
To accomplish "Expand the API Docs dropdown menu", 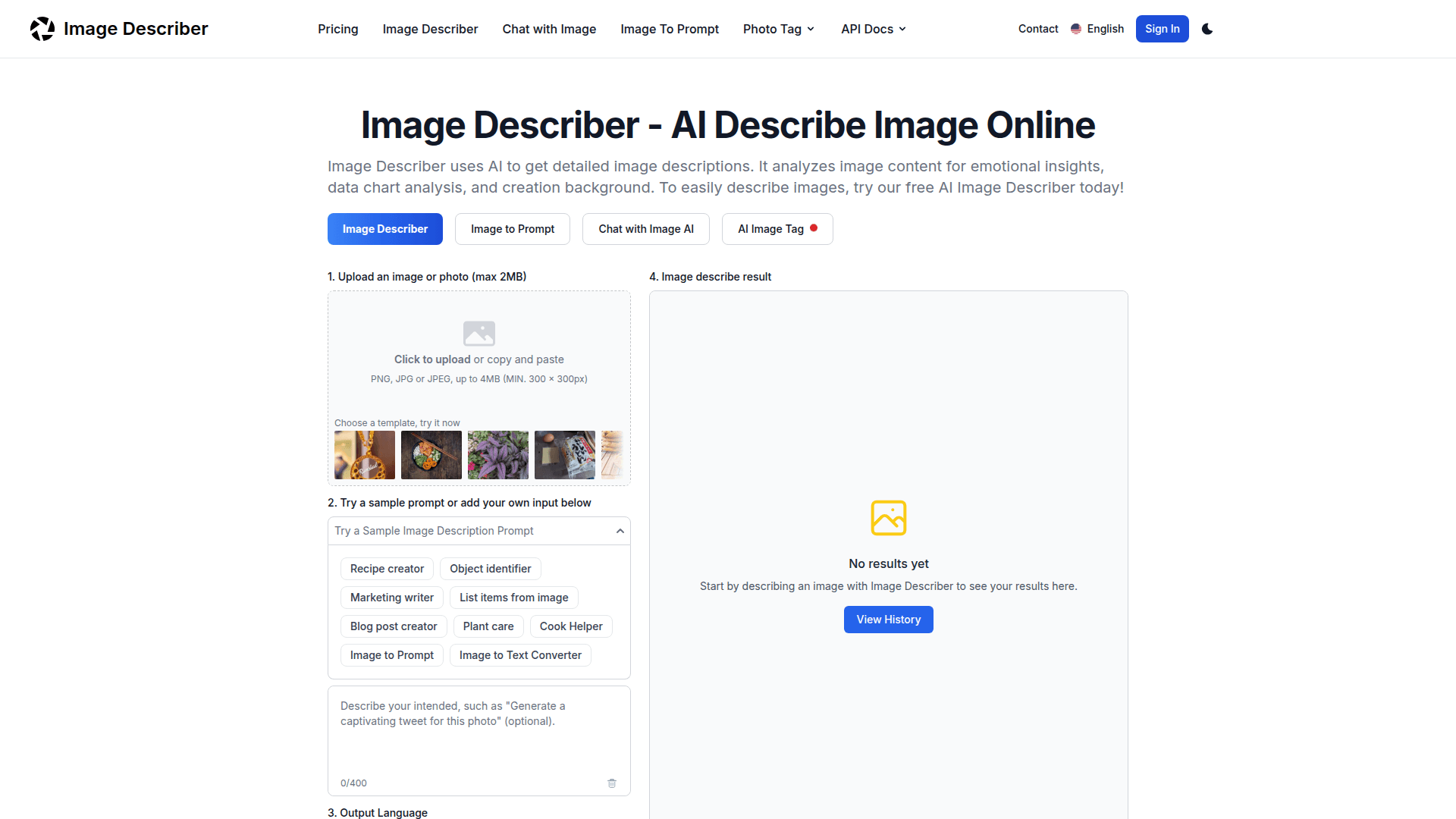I will point(873,29).
